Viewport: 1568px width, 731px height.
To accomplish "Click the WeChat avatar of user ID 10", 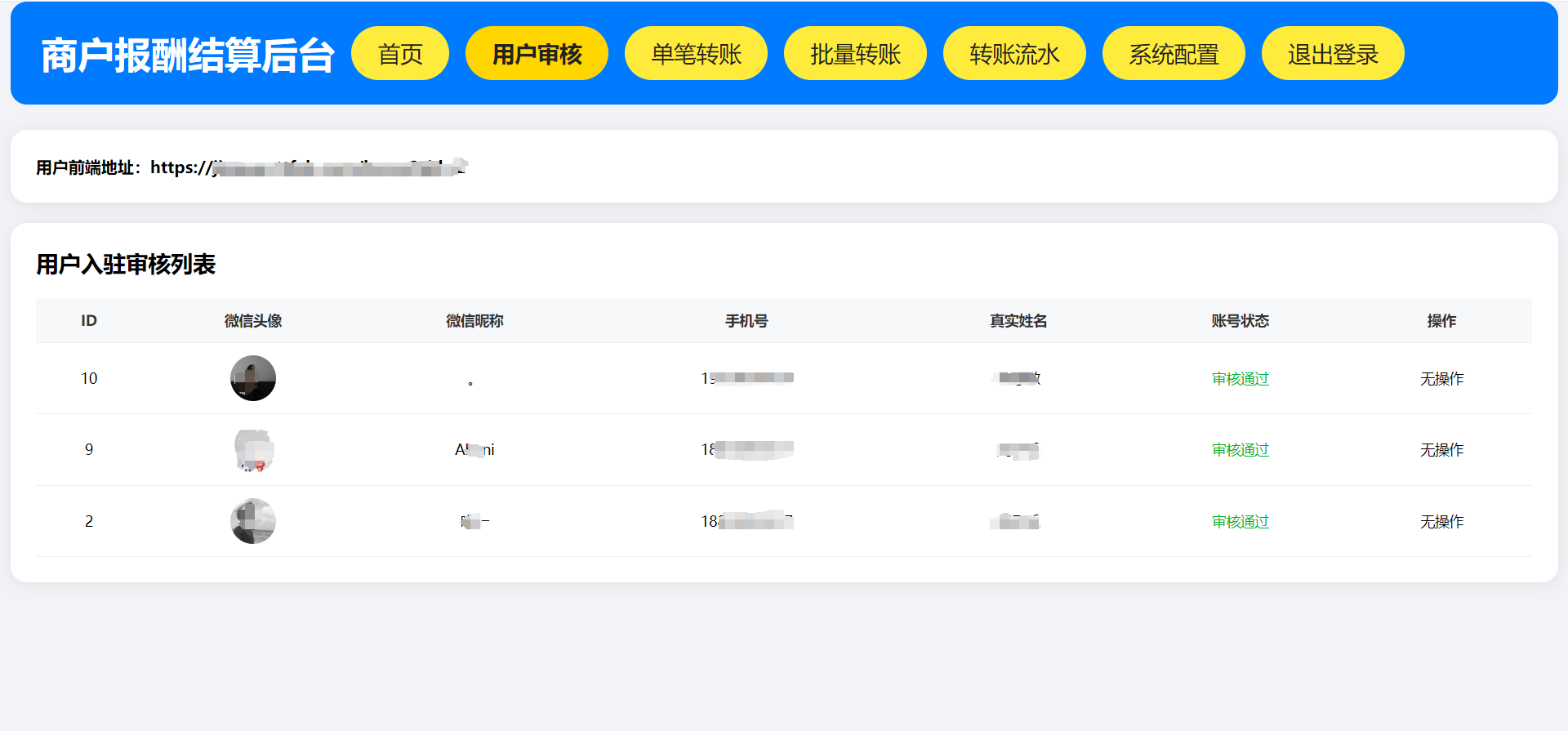I will click(x=253, y=378).
